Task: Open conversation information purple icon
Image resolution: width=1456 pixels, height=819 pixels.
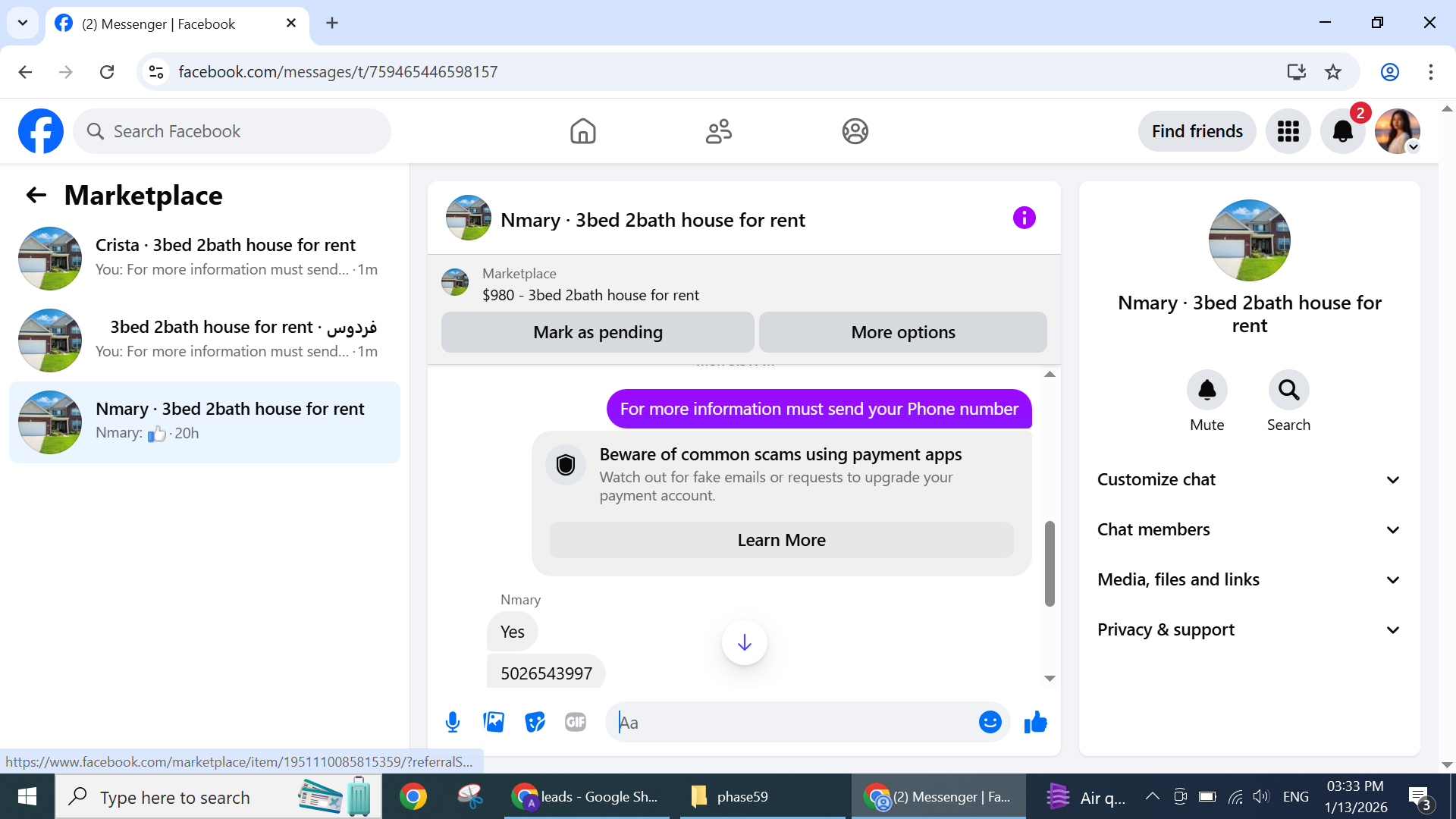Action: [1024, 218]
